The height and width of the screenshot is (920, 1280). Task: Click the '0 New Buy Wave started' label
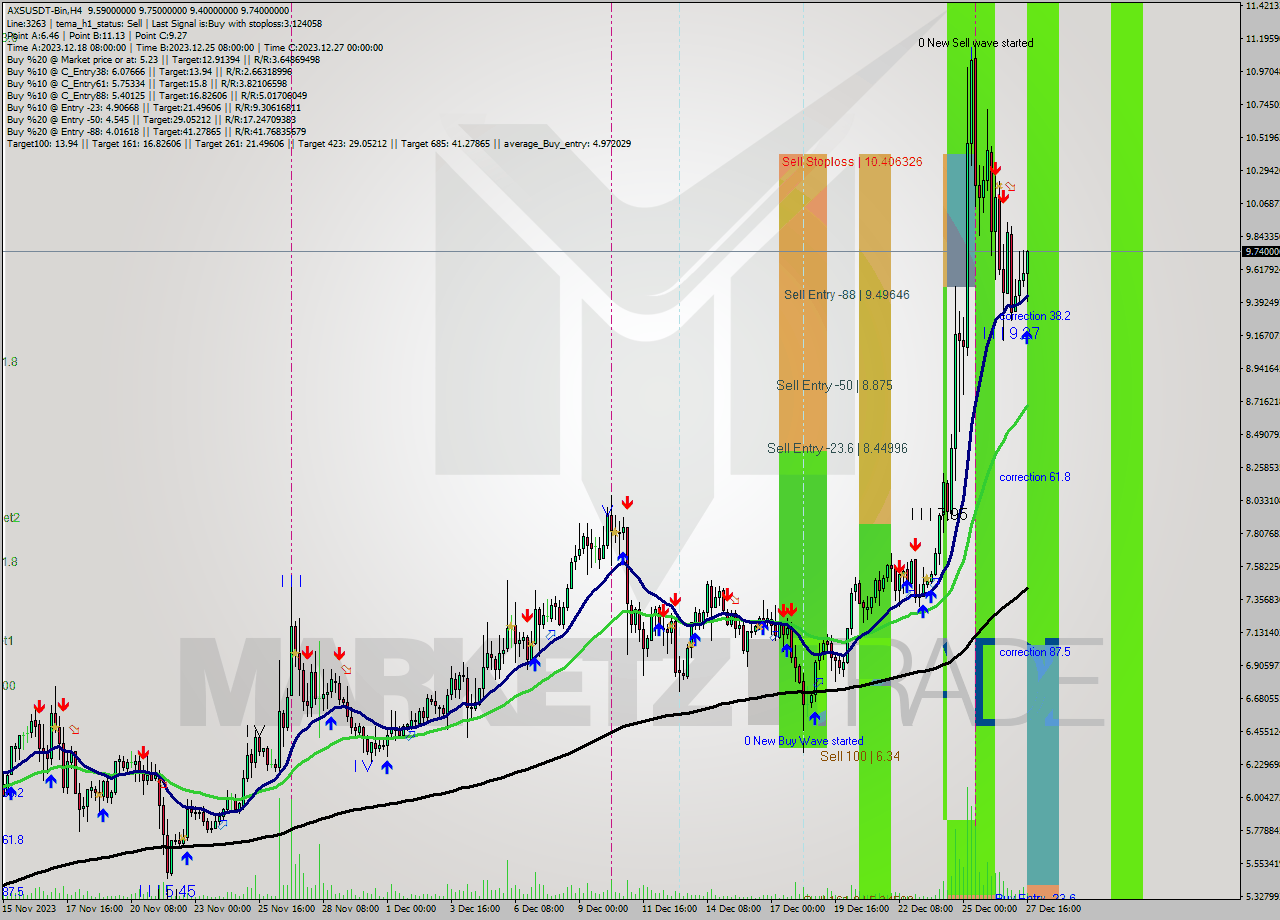[803, 741]
